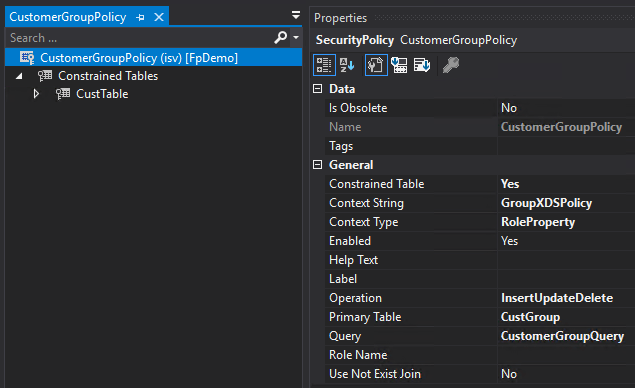
Task: Click the Alphabetical sort icon in Properties
Action: 347,65
